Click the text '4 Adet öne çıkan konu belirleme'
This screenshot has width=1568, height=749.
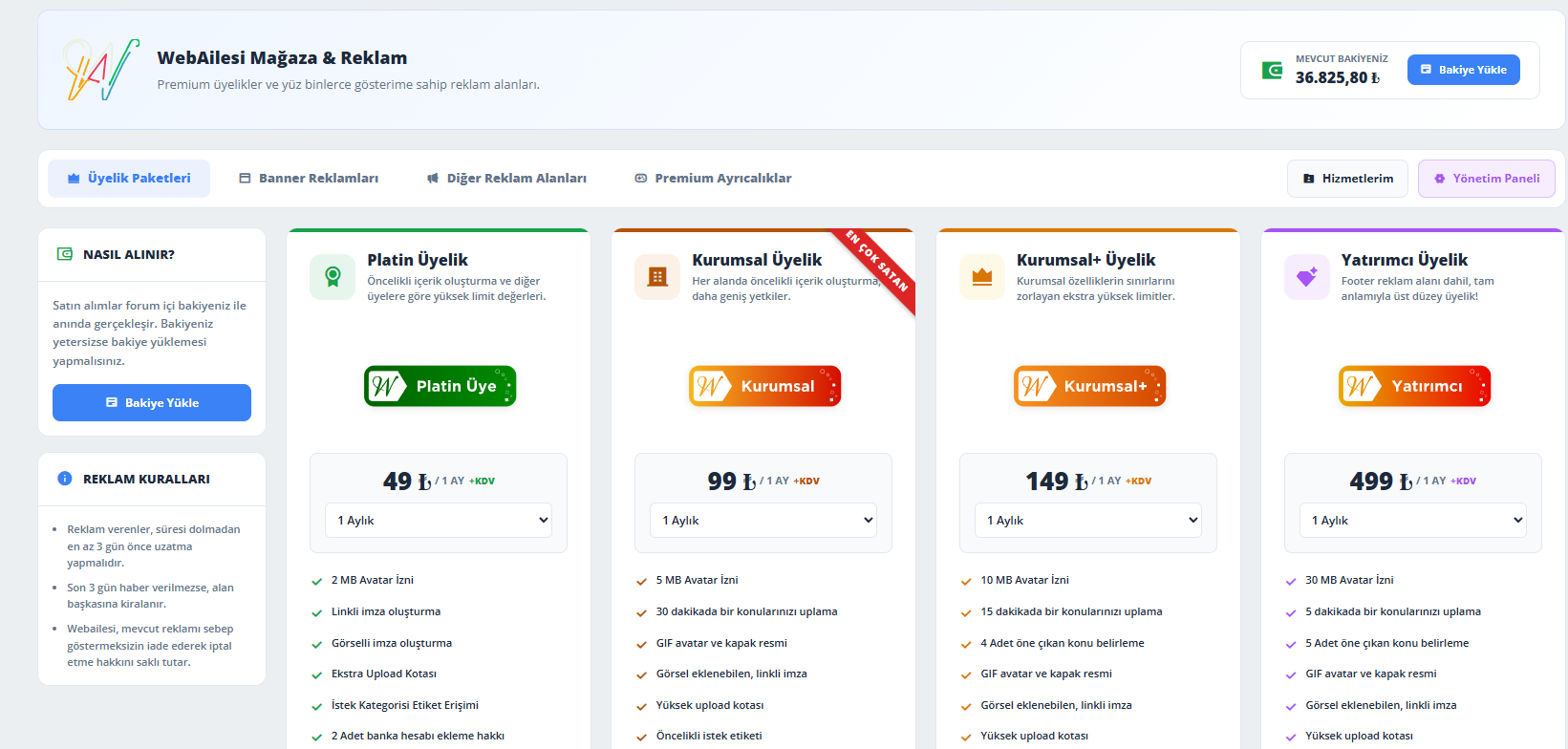point(1063,643)
